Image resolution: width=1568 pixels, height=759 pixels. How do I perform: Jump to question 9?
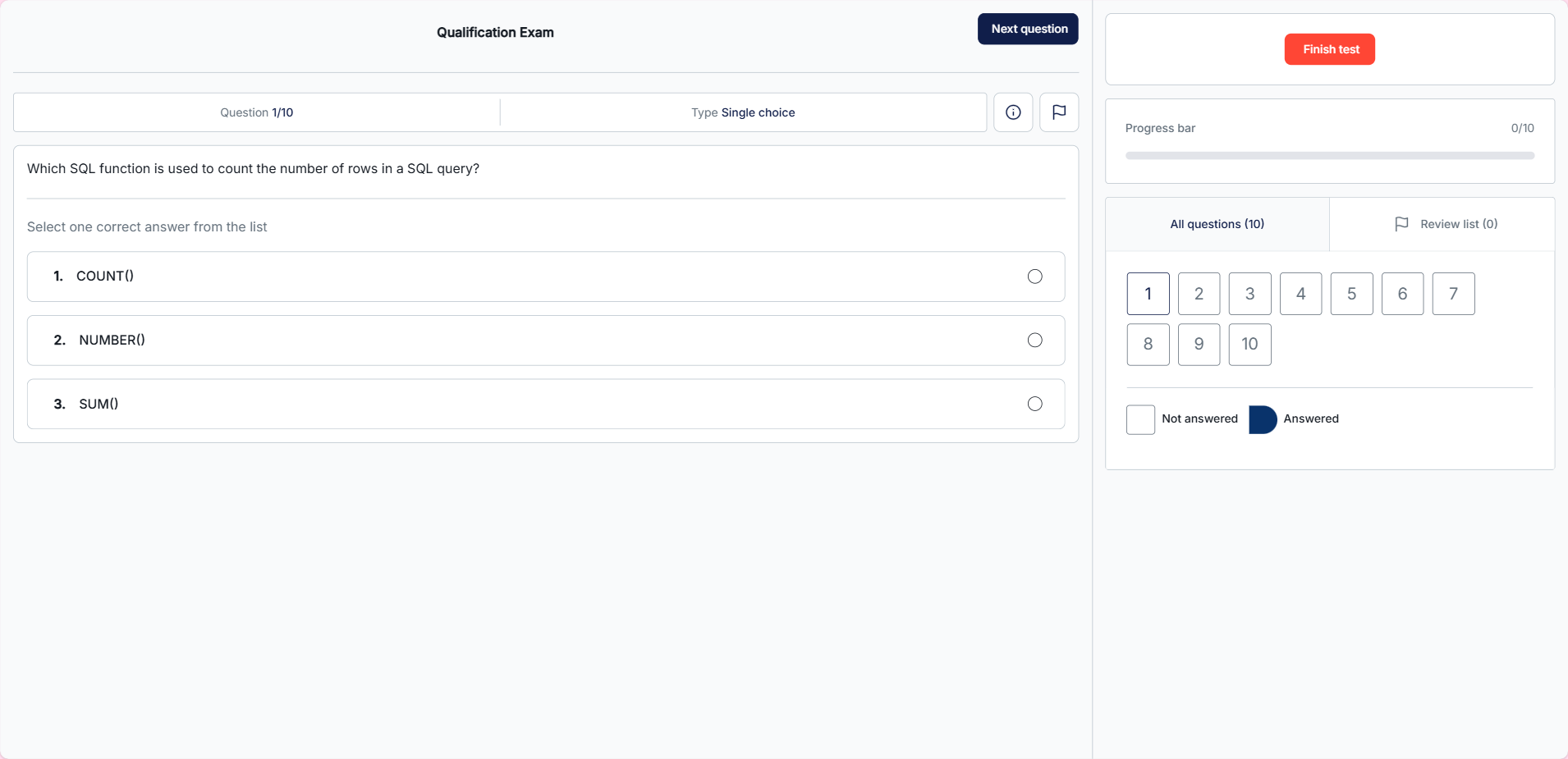[1199, 345]
